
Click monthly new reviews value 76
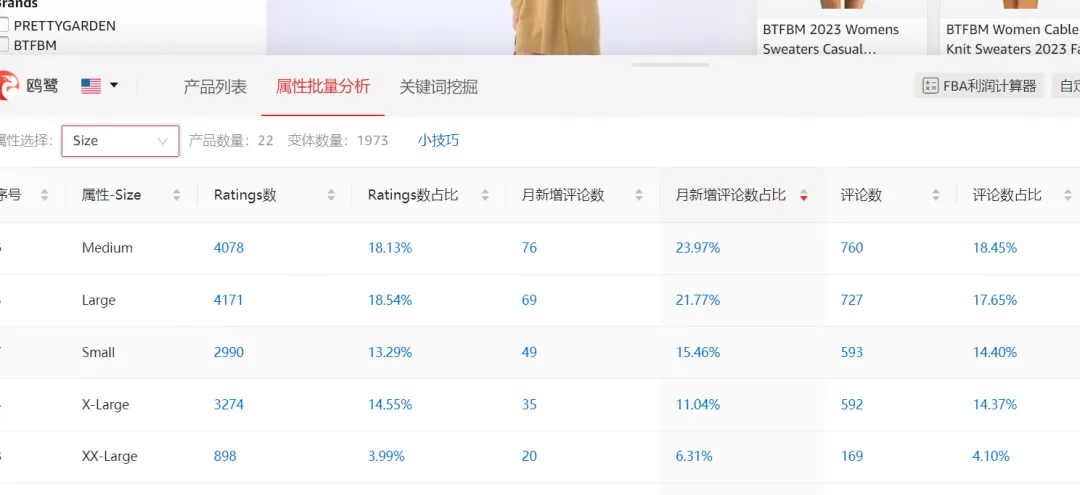tap(529, 248)
